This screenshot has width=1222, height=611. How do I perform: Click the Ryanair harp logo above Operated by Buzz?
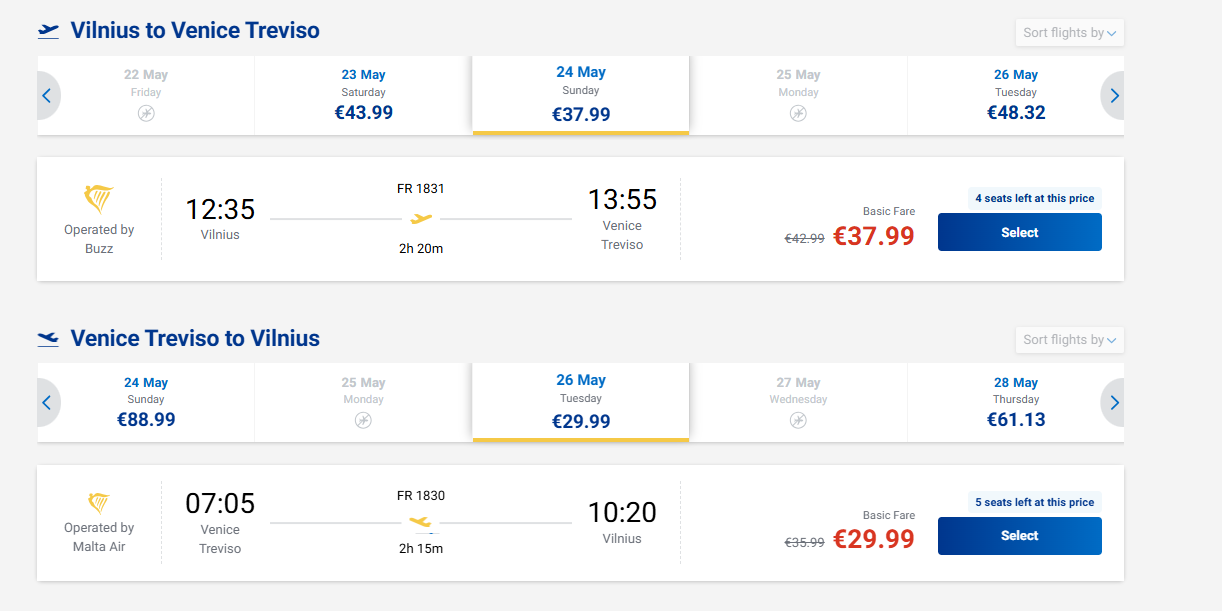point(99,200)
